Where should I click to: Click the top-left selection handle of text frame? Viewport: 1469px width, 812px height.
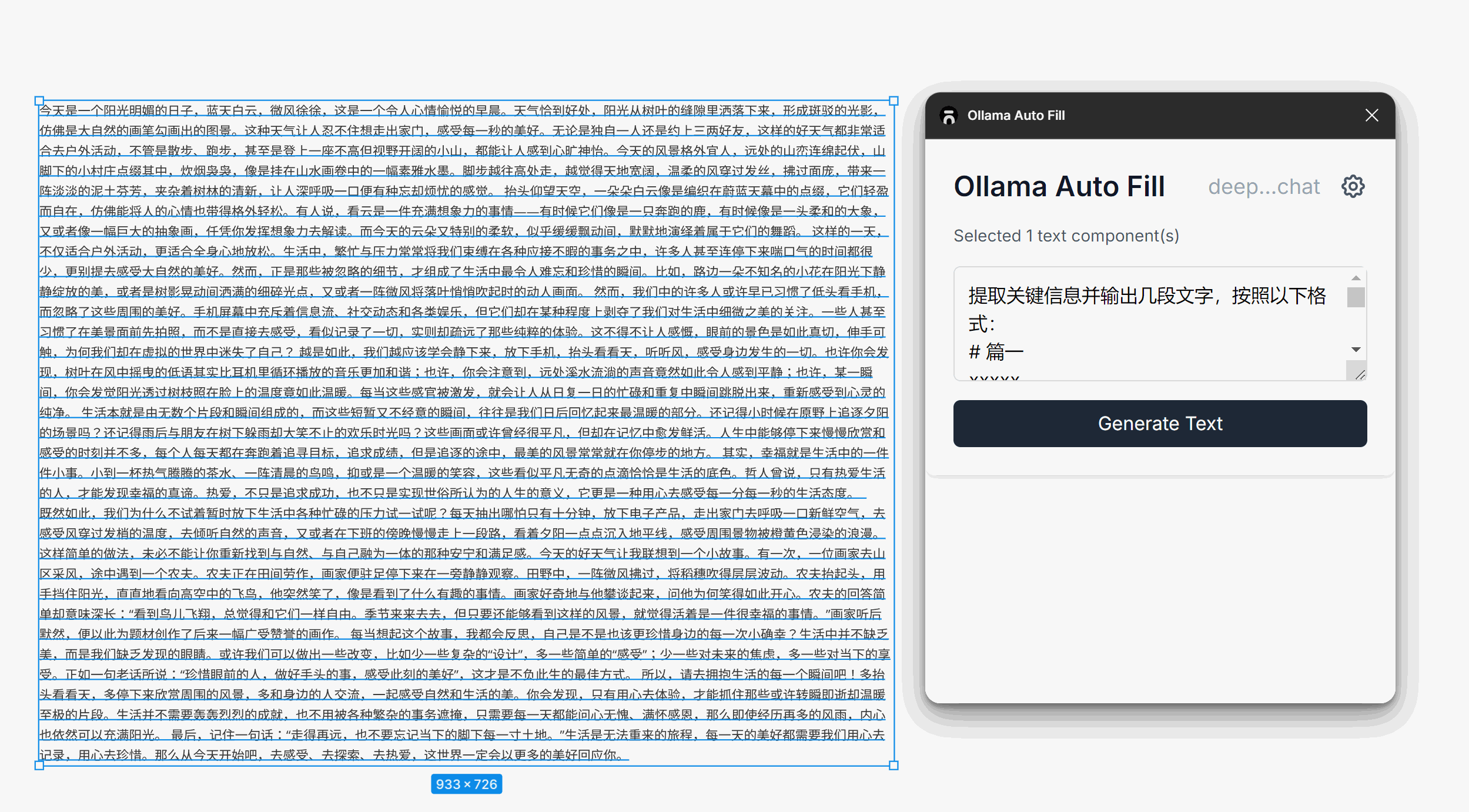tap(39, 101)
